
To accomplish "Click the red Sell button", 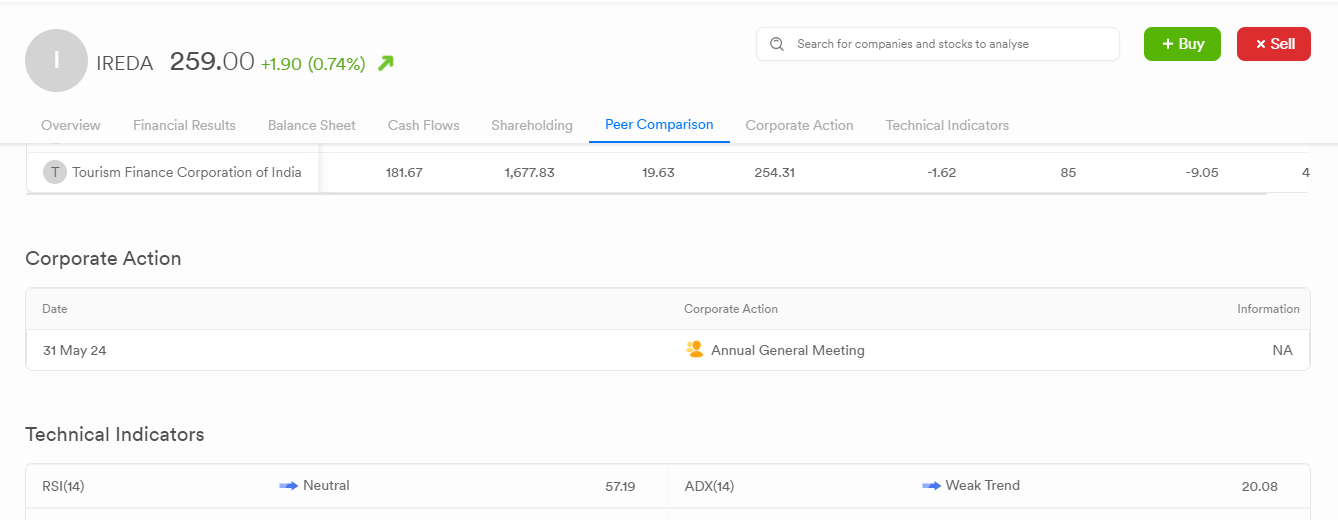I will (1274, 44).
